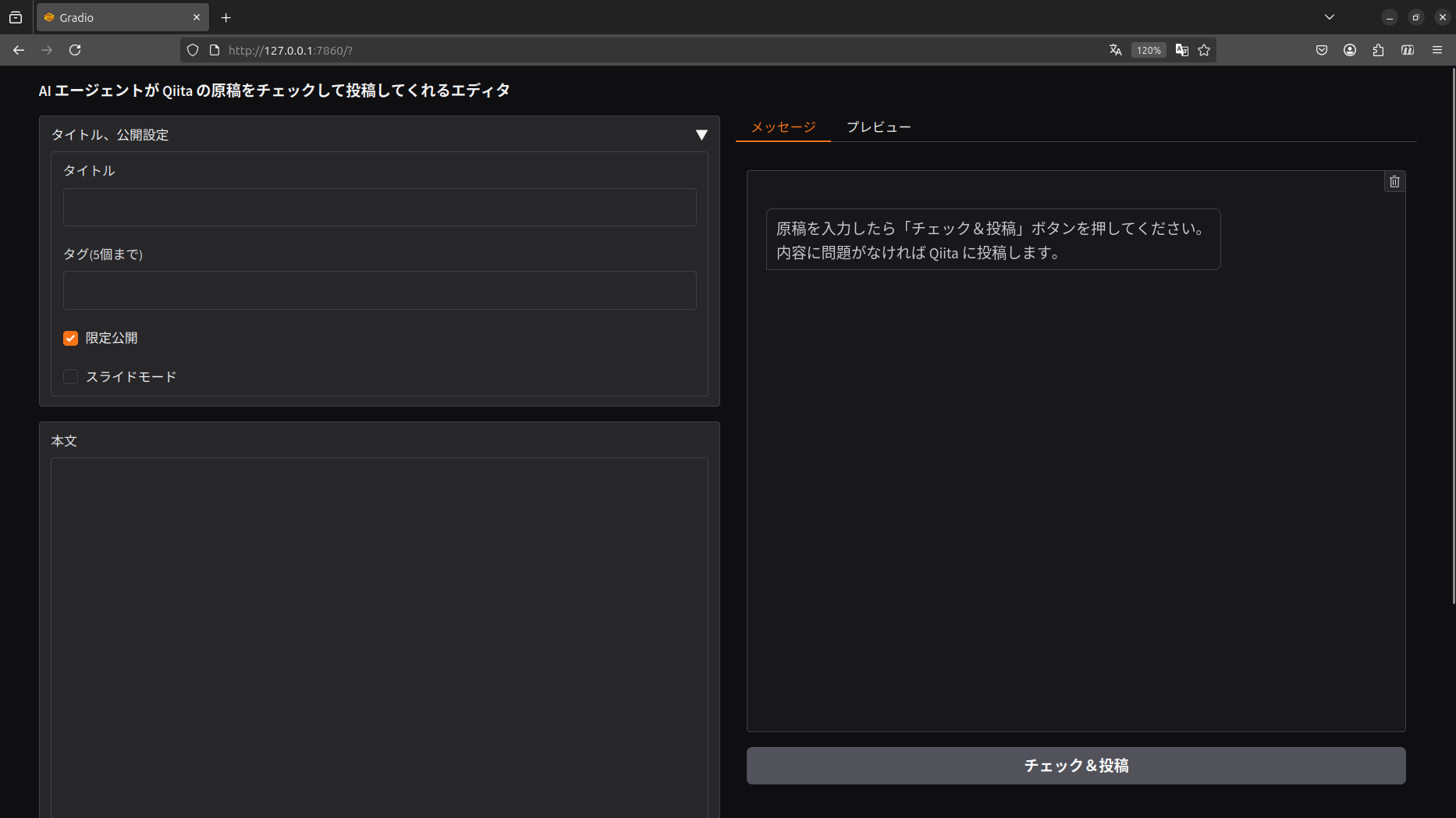The height and width of the screenshot is (818, 1456).
Task: Click into the 本文 text area
Action: (380, 638)
